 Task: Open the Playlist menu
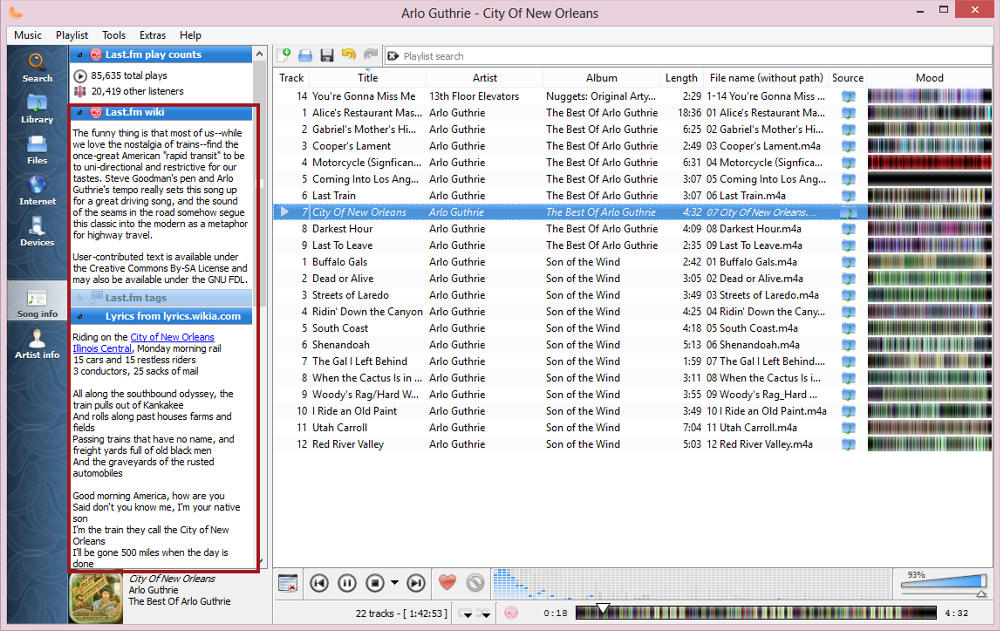71,35
